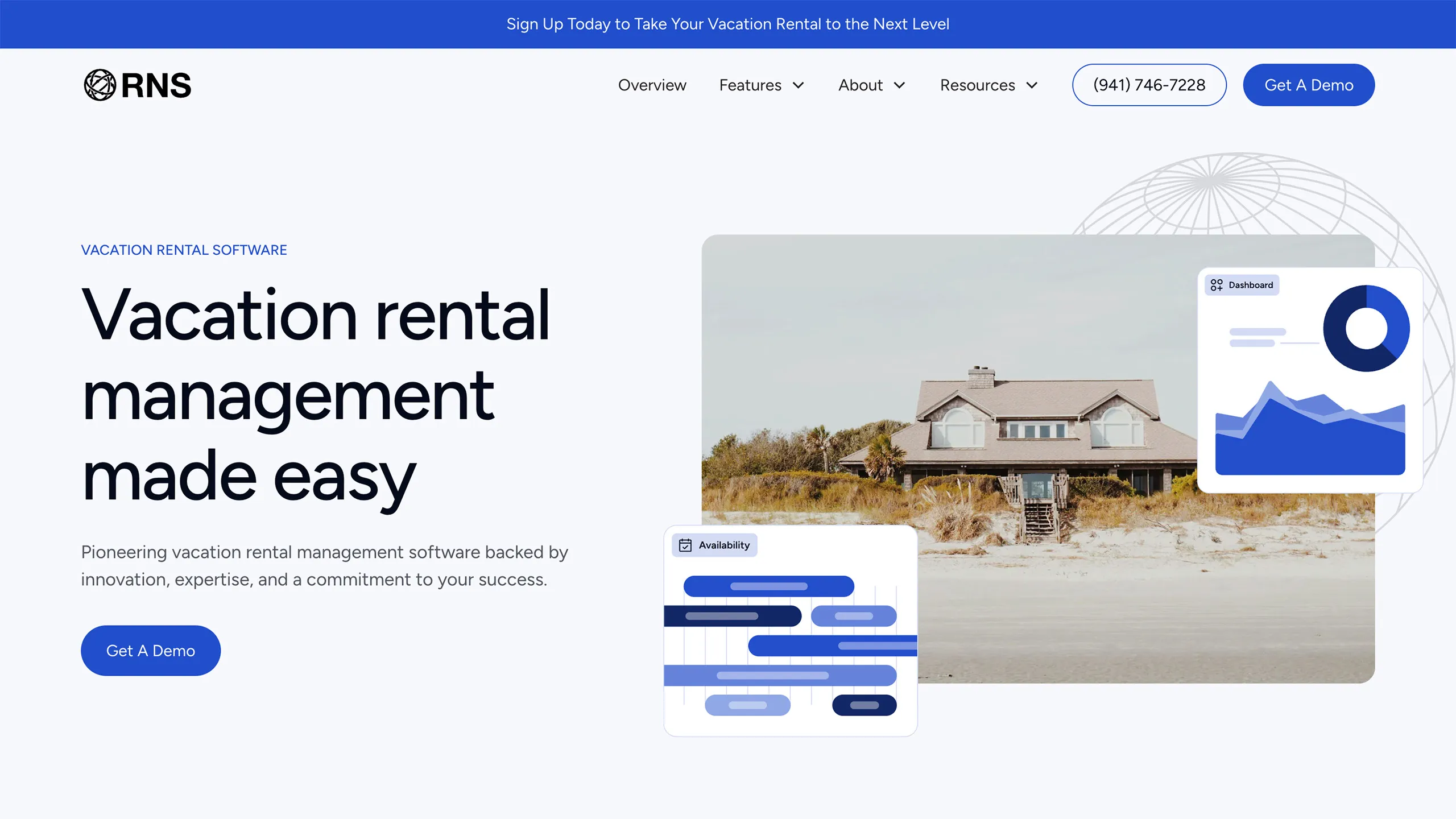Open the About dropdown
This screenshot has width=1456, height=819.
point(871,85)
